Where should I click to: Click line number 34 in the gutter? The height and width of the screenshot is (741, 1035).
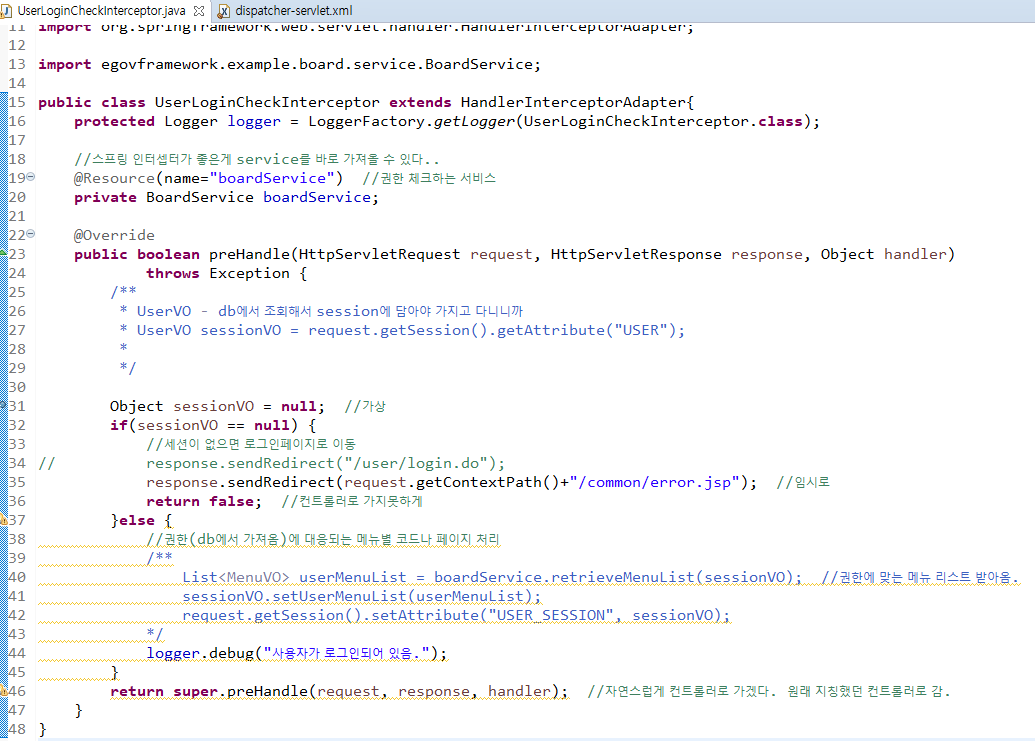tap(17, 463)
